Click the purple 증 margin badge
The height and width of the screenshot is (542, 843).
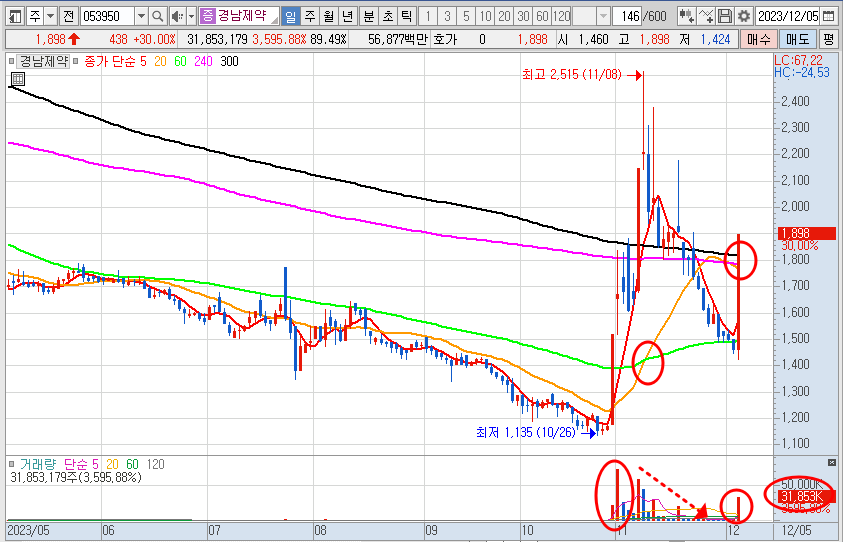(x=207, y=16)
